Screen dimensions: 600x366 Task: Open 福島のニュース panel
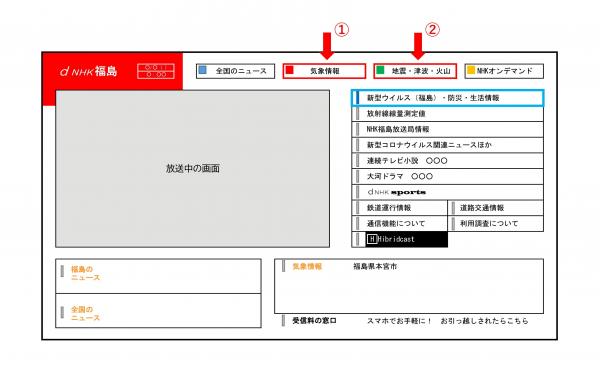click(x=158, y=276)
